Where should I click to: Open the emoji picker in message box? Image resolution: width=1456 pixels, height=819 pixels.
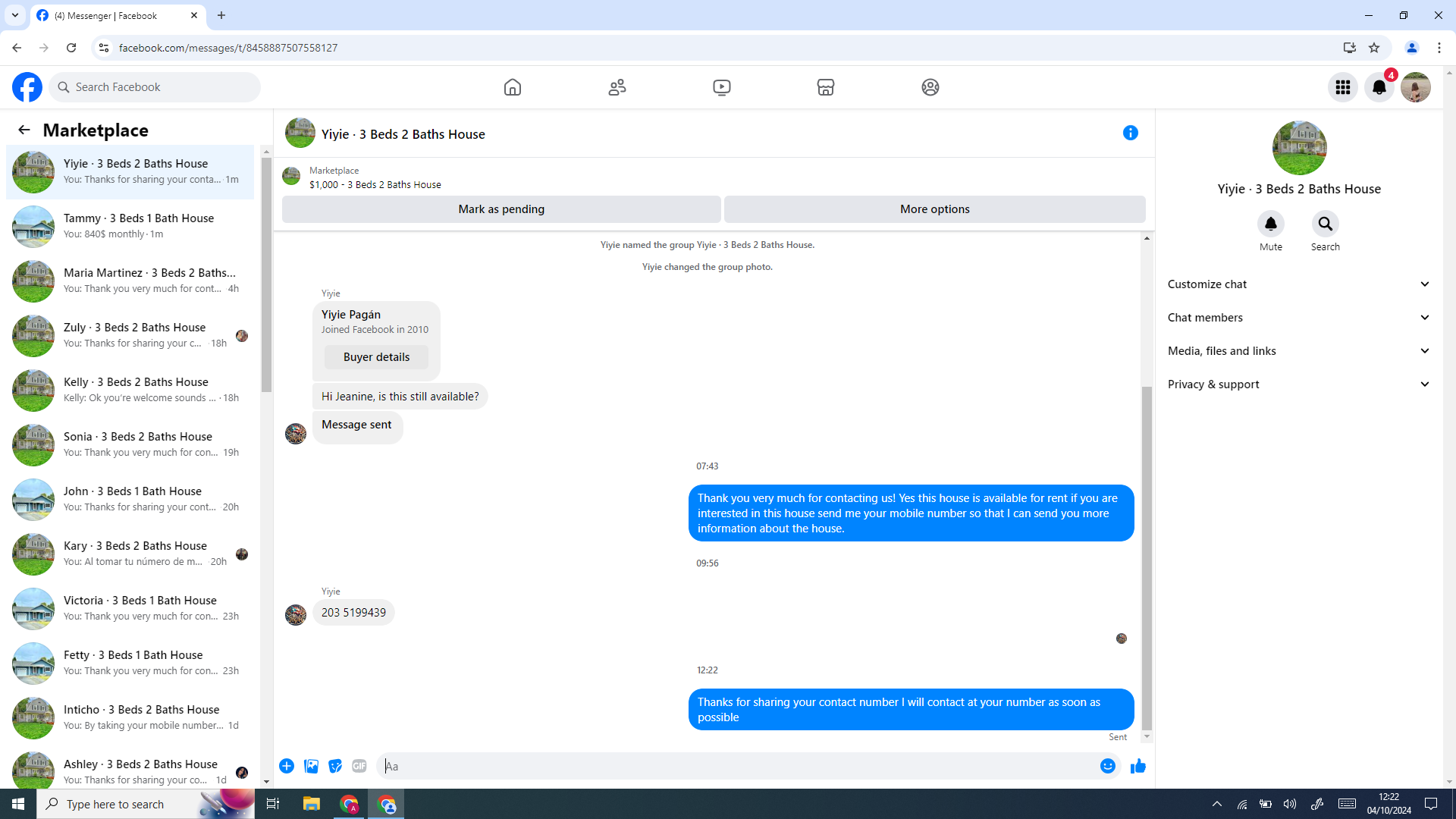(x=1108, y=766)
